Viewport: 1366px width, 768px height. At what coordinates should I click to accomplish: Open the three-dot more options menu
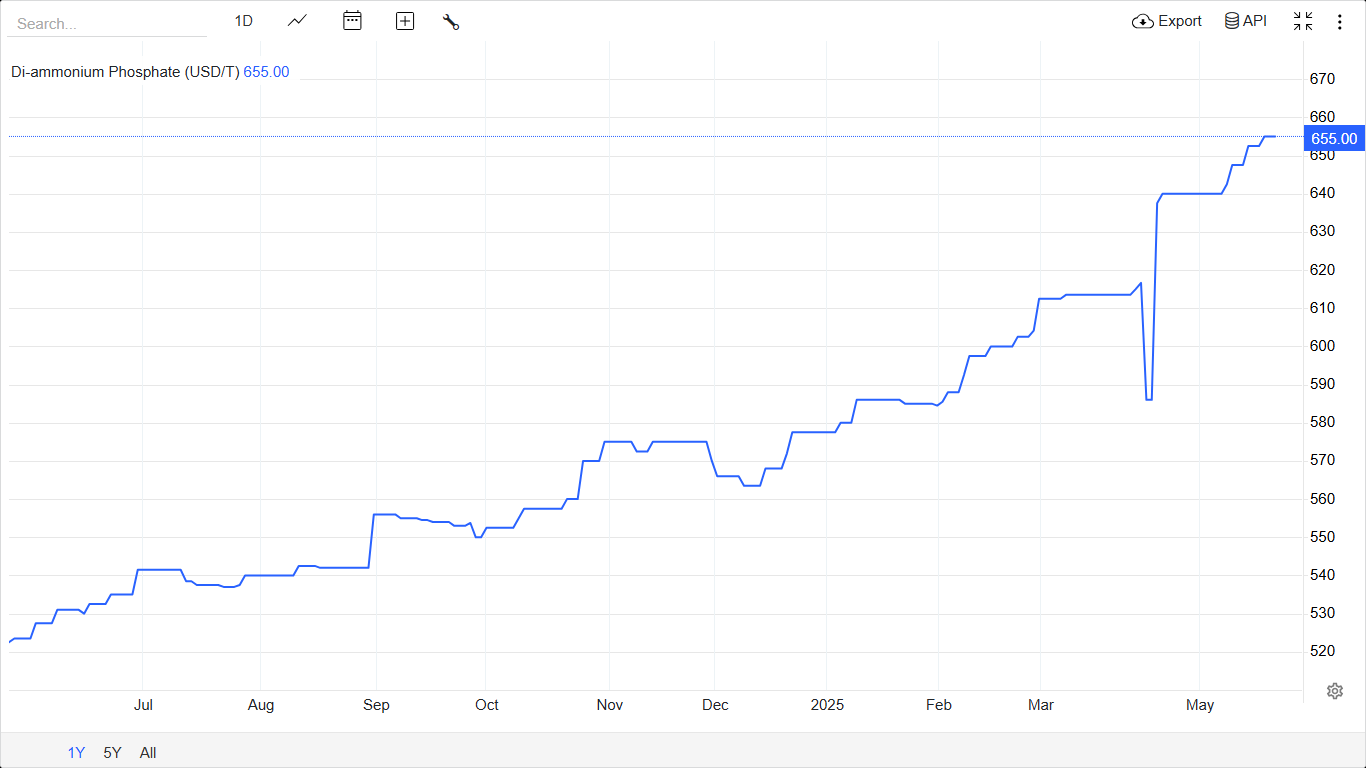[1340, 21]
